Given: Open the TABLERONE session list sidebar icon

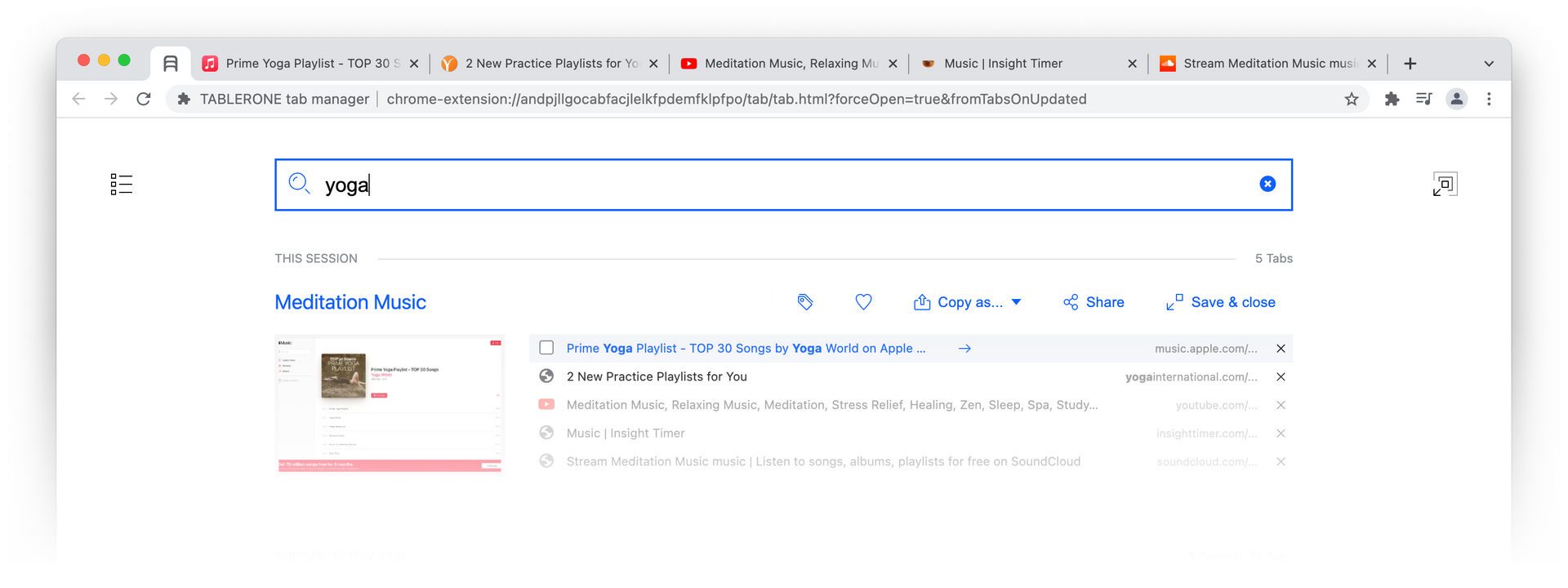Looking at the screenshot, I should point(122,185).
